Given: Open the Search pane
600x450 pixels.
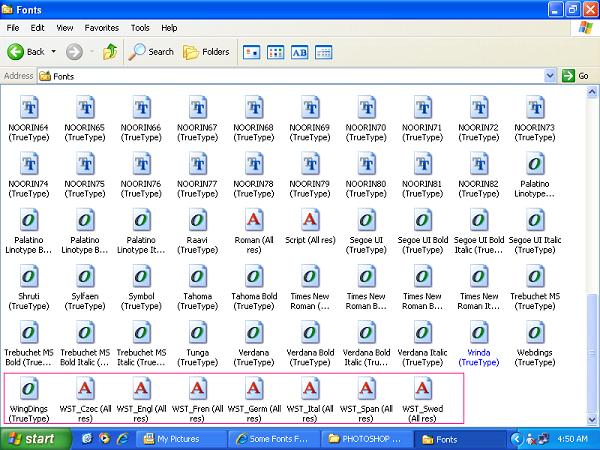Looking at the screenshot, I should point(150,52).
